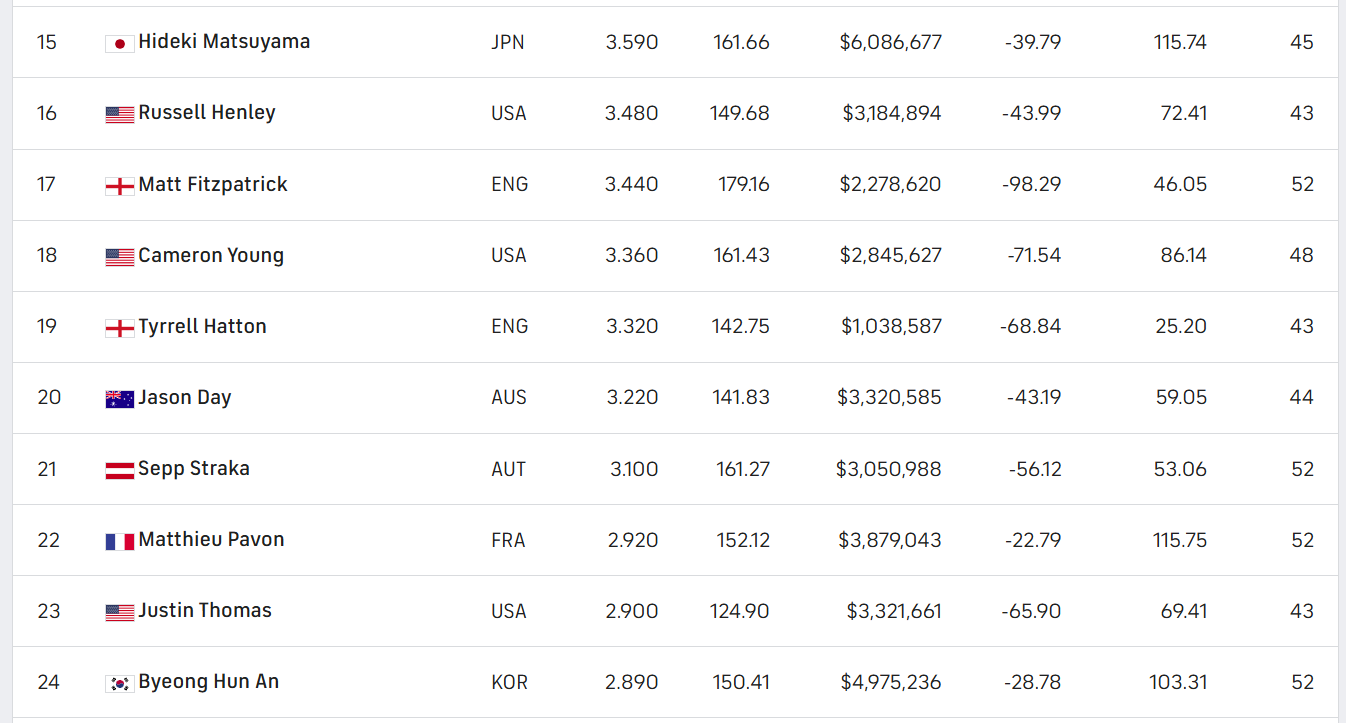Viewport: 1346px width, 723px height.
Task: Click Justin Thomas's name link
Action: click(x=205, y=610)
